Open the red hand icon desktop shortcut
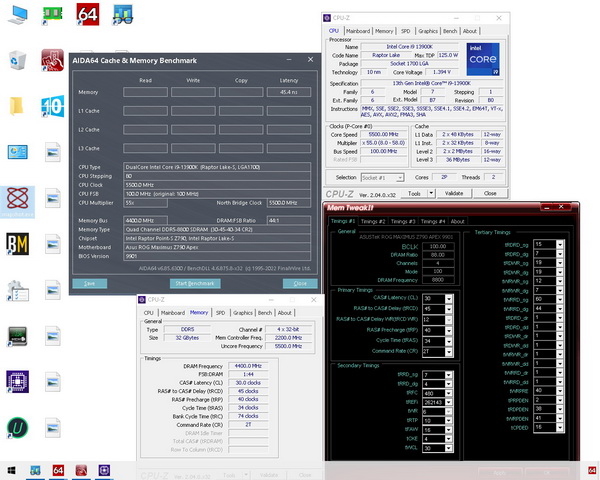Screen dimensions: 600x480 [52, 60]
